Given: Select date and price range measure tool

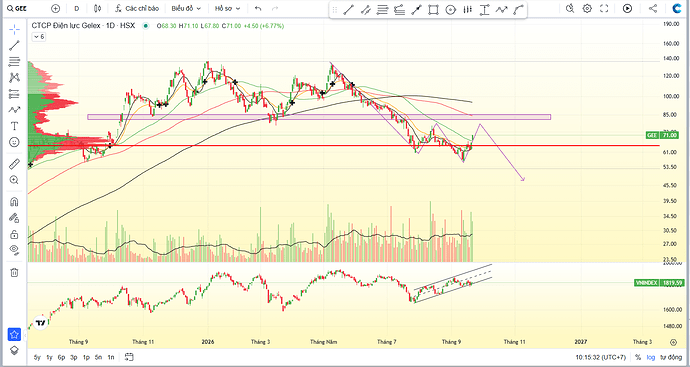Looking at the screenshot, I should [484, 10].
